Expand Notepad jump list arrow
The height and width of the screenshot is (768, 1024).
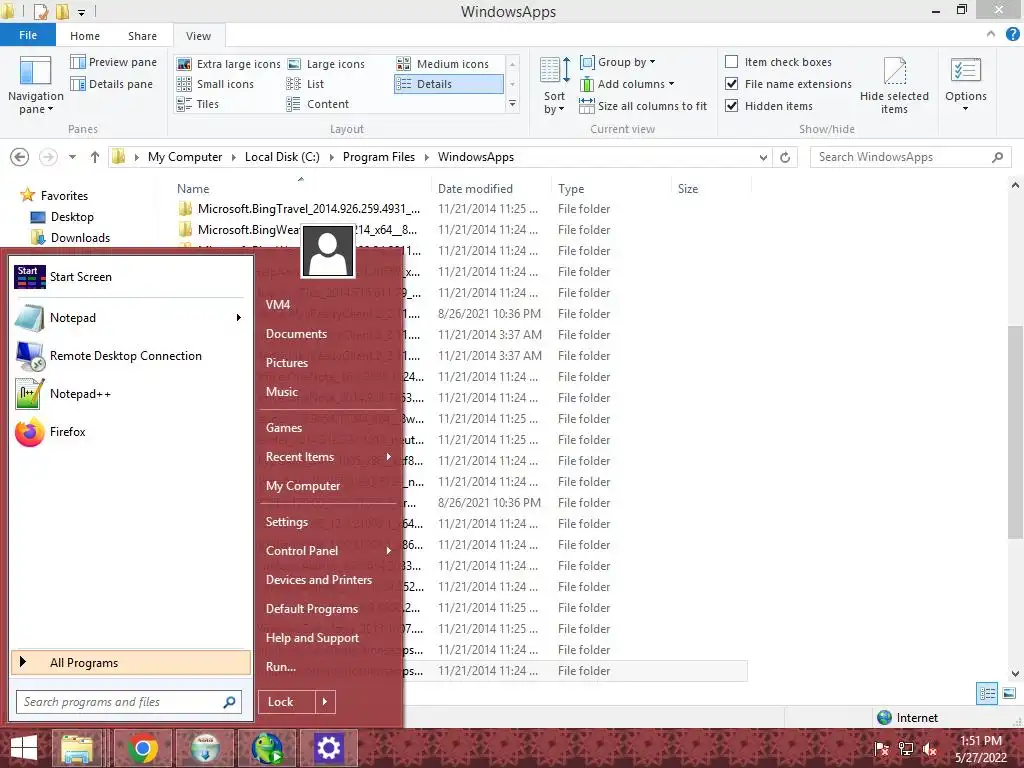pos(239,318)
